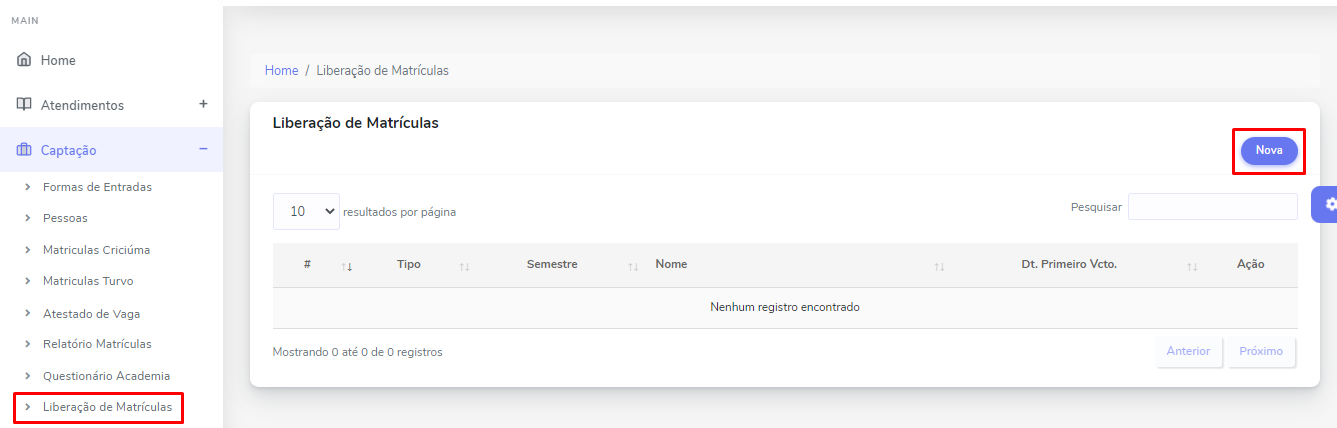Click the Atendimentos book icon
Viewport: 1337px width, 428px height.
pyautogui.click(x=25, y=105)
